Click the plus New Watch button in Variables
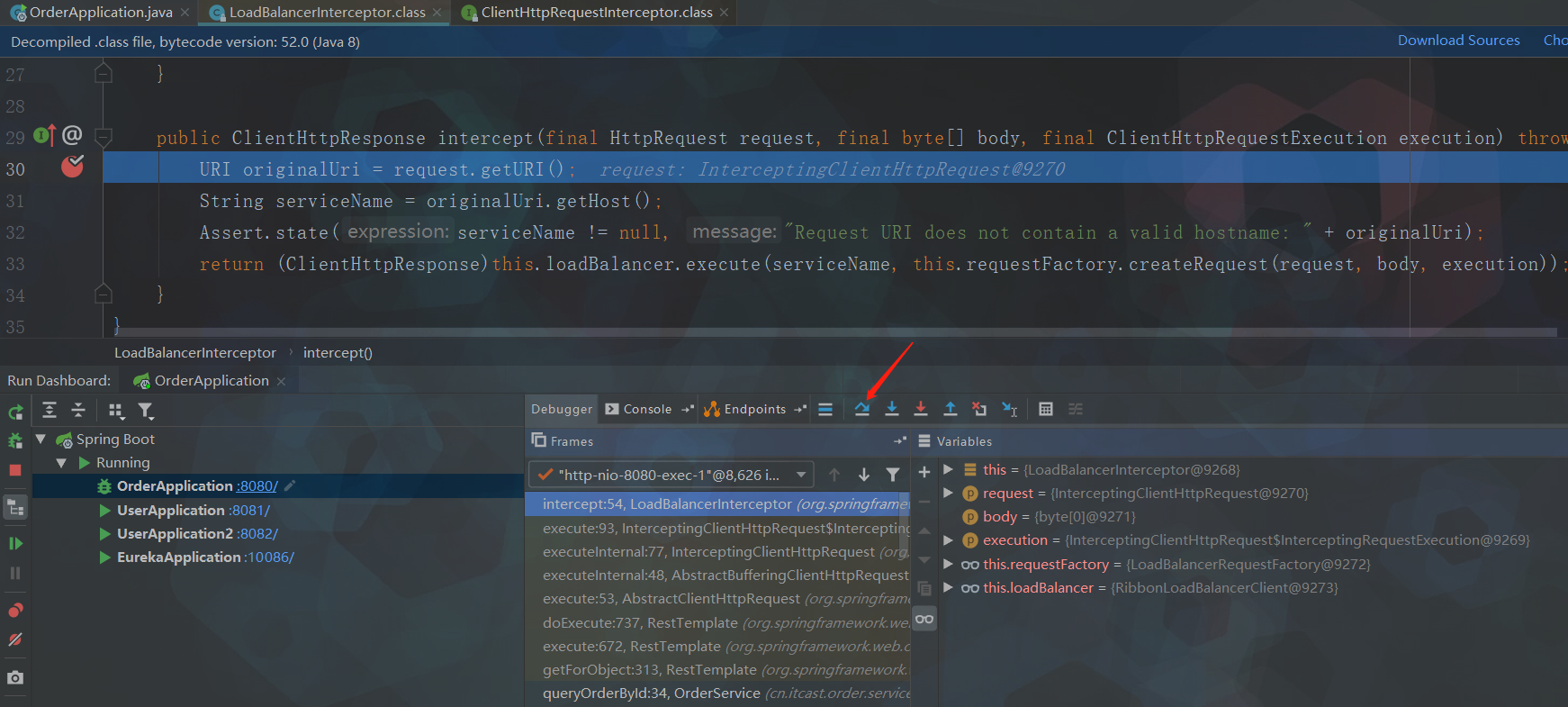Image resolution: width=1568 pixels, height=707 pixels. 924,472
